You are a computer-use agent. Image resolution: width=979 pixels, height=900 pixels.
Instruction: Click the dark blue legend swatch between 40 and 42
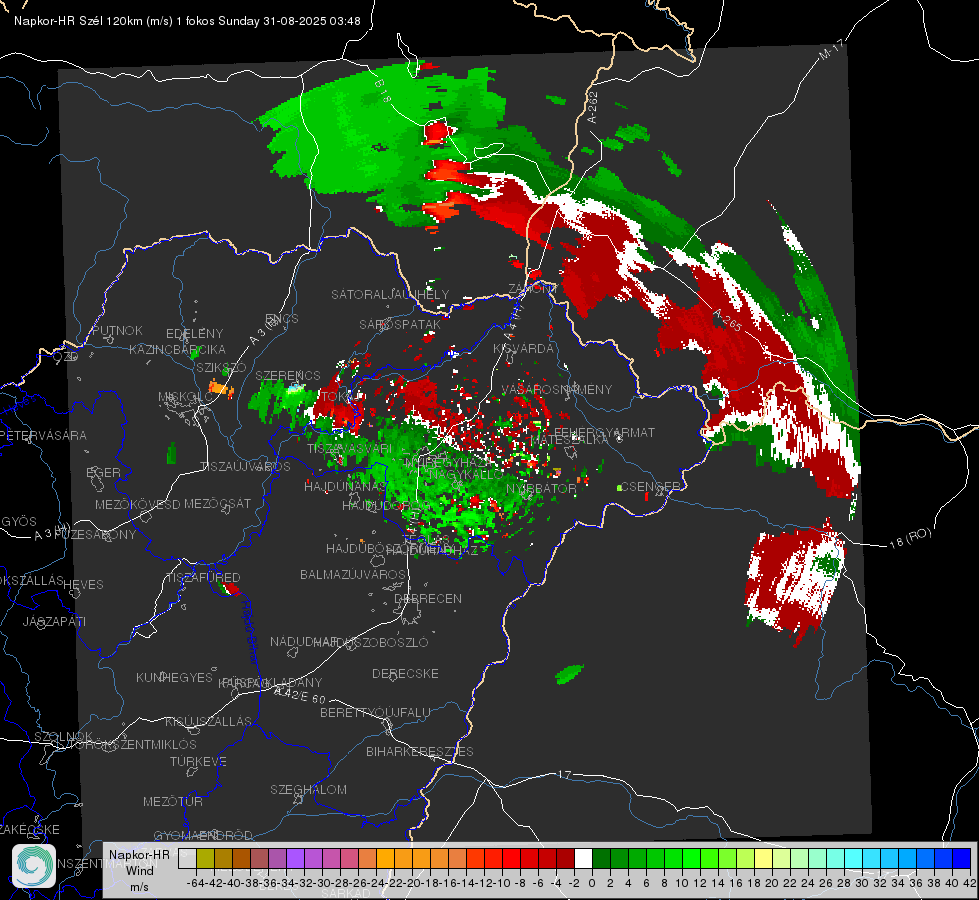[962, 858]
